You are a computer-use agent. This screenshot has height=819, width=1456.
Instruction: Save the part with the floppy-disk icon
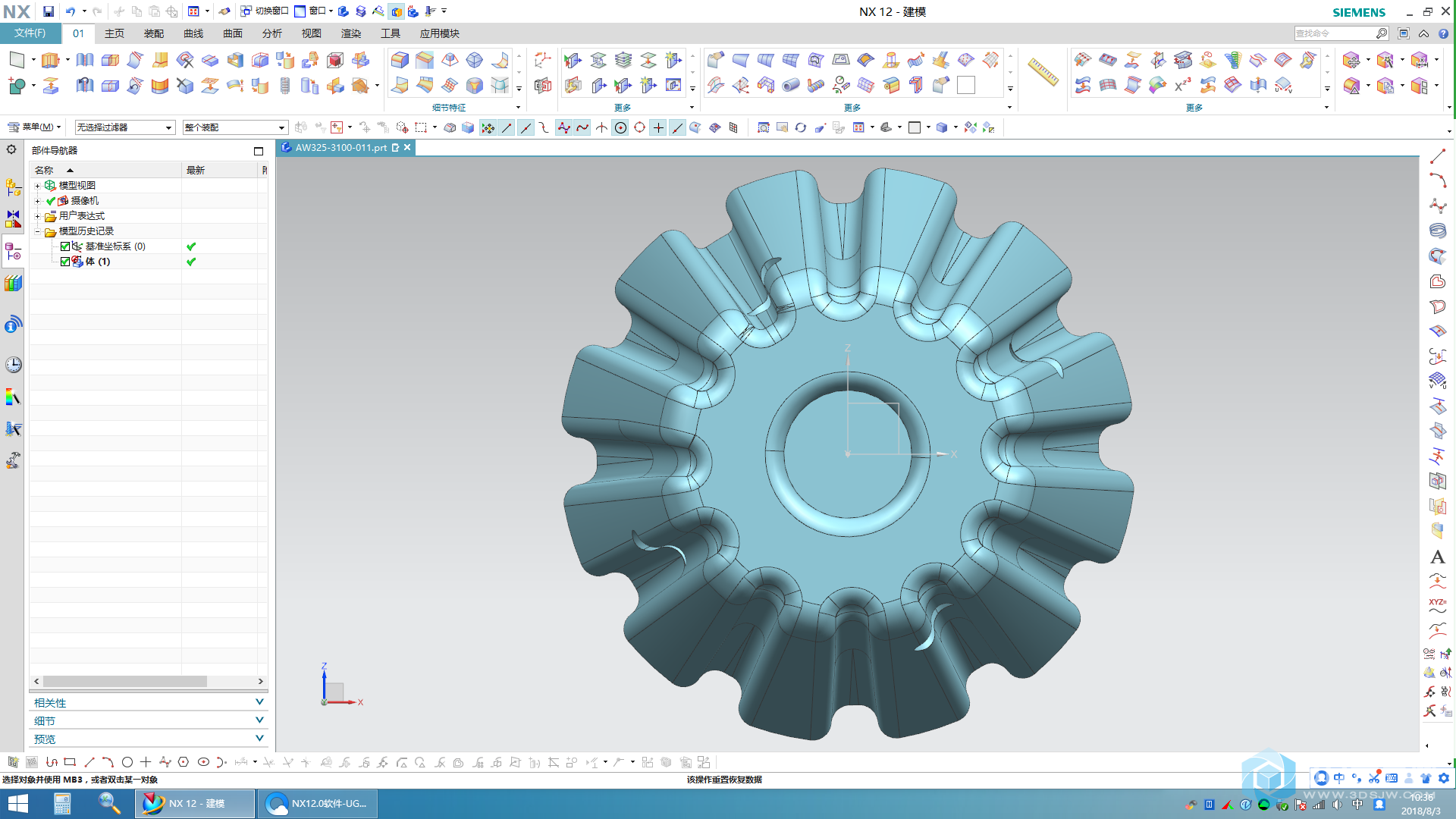(48, 11)
